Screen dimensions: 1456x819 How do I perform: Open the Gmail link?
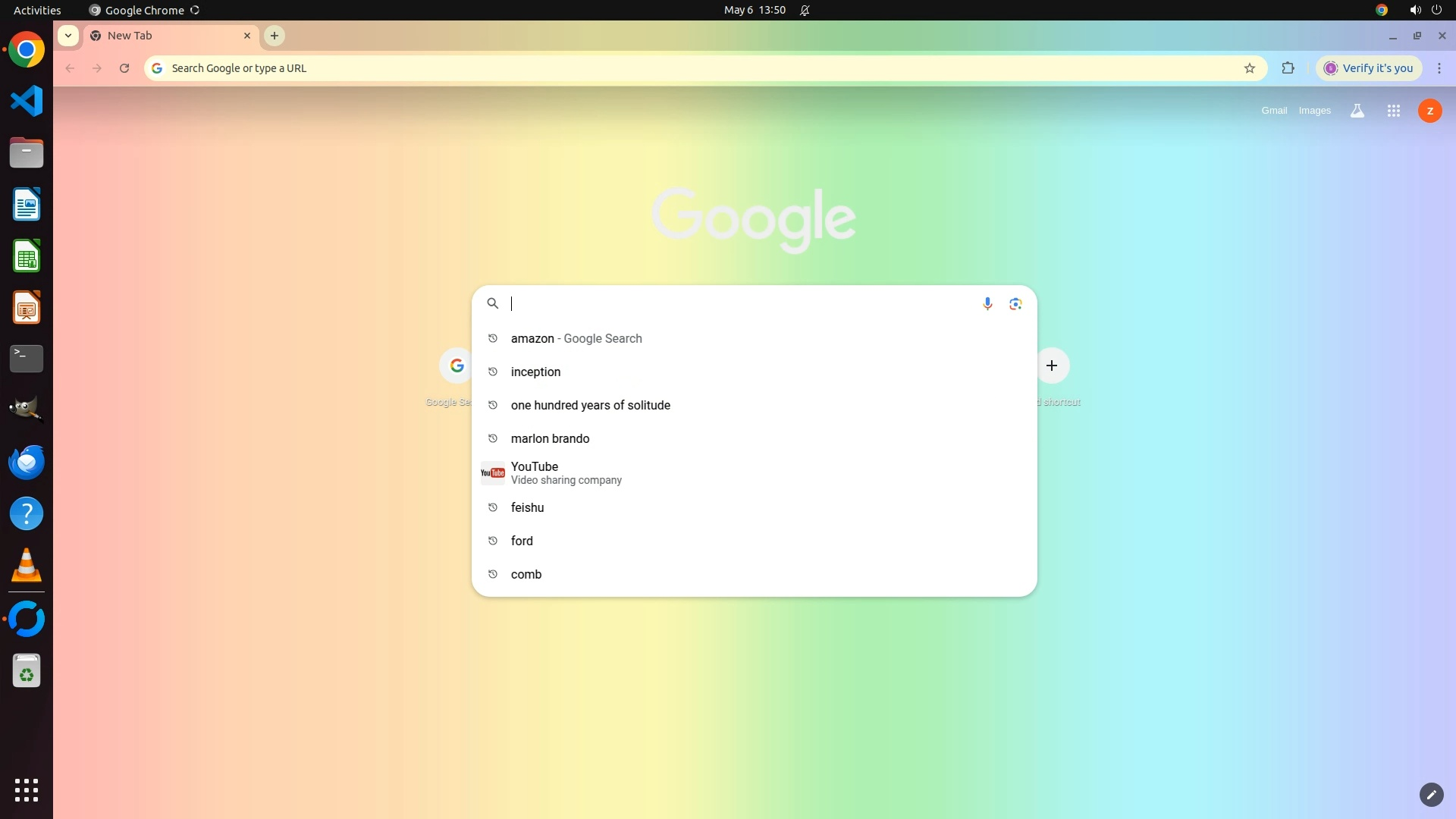(x=1273, y=111)
